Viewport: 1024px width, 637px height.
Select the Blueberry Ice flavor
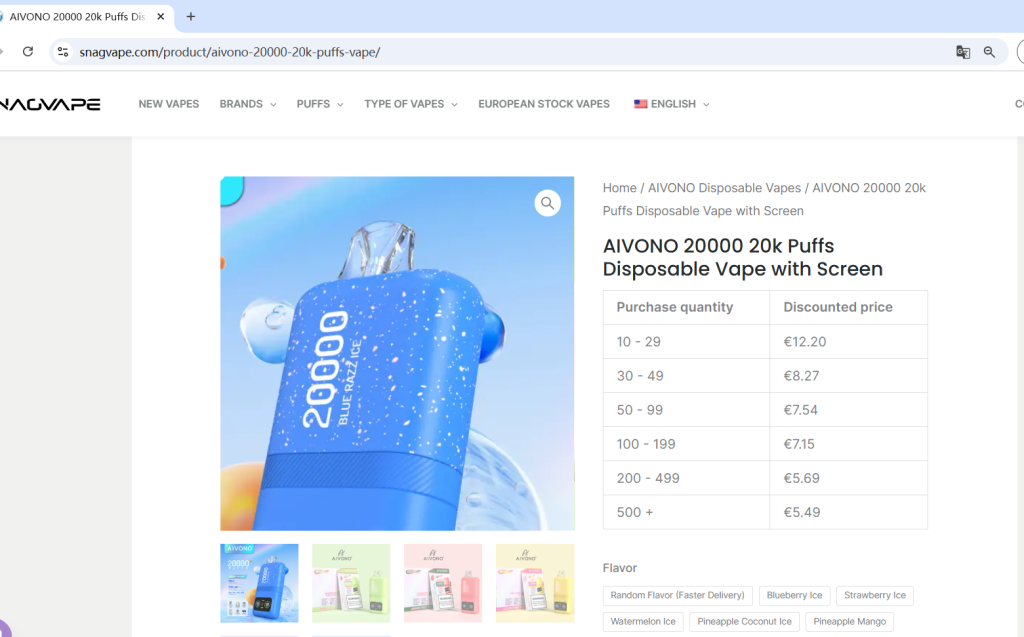point(794,595)
